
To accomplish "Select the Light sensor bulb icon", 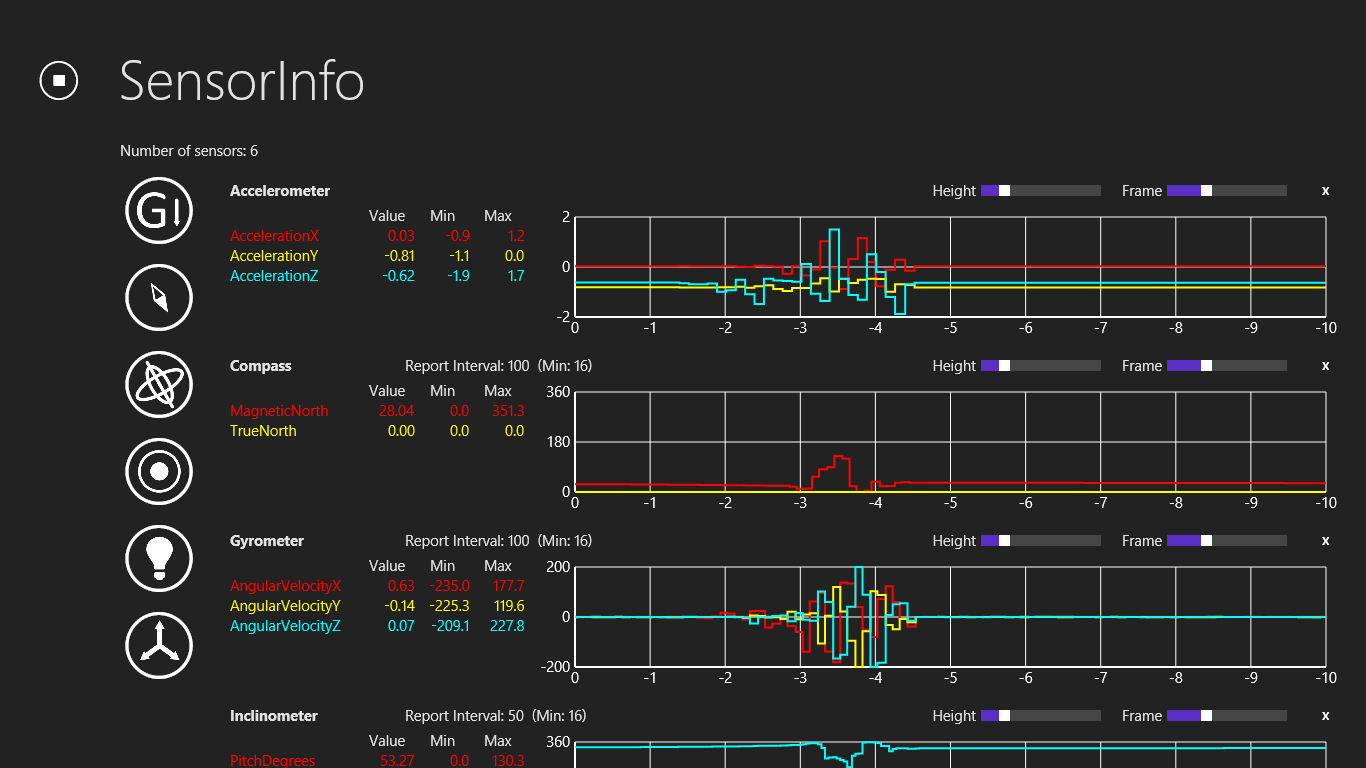I will click(159, 558).
